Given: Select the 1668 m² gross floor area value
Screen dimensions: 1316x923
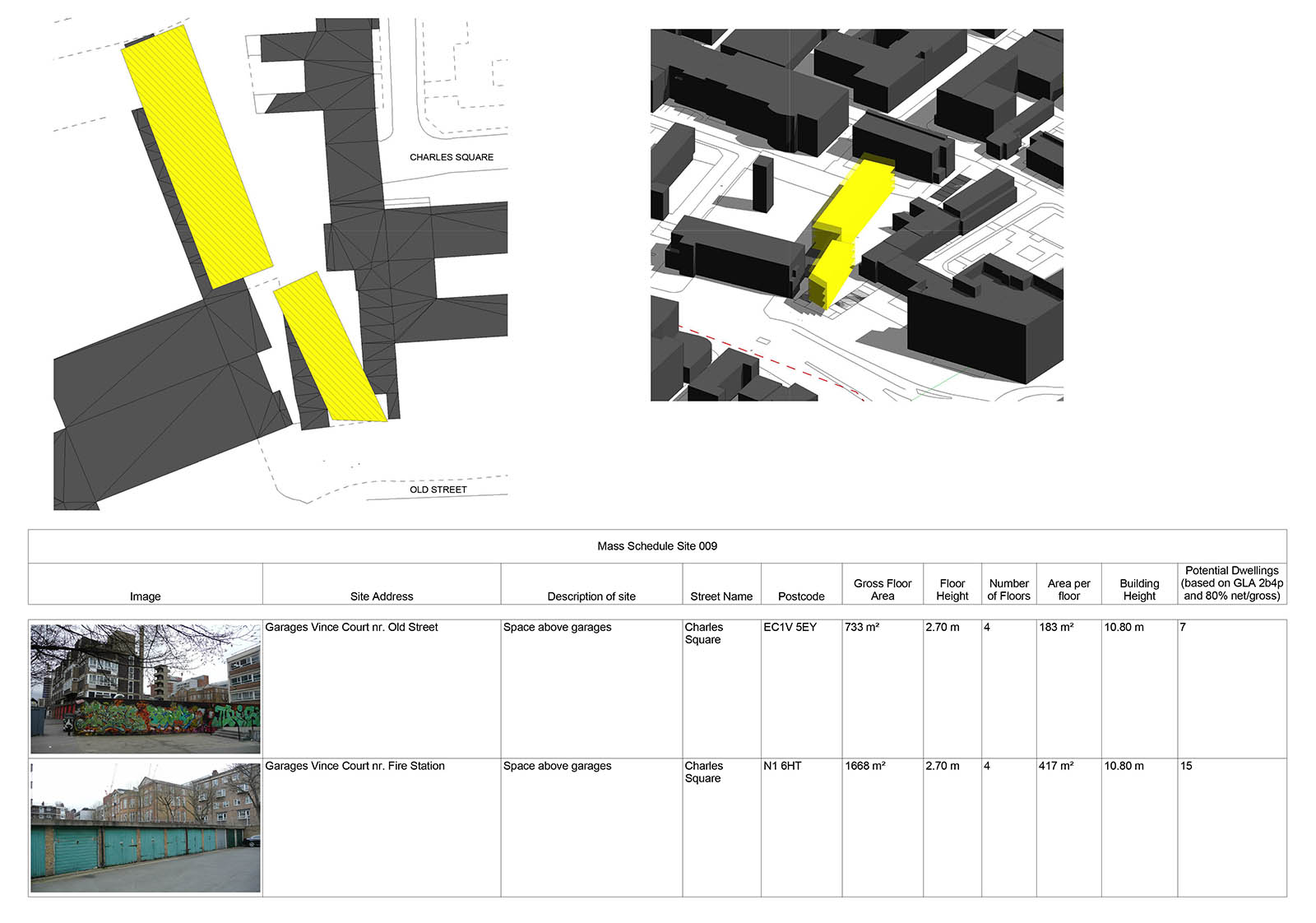Looking at the screenshot, I should click(865, 766).
